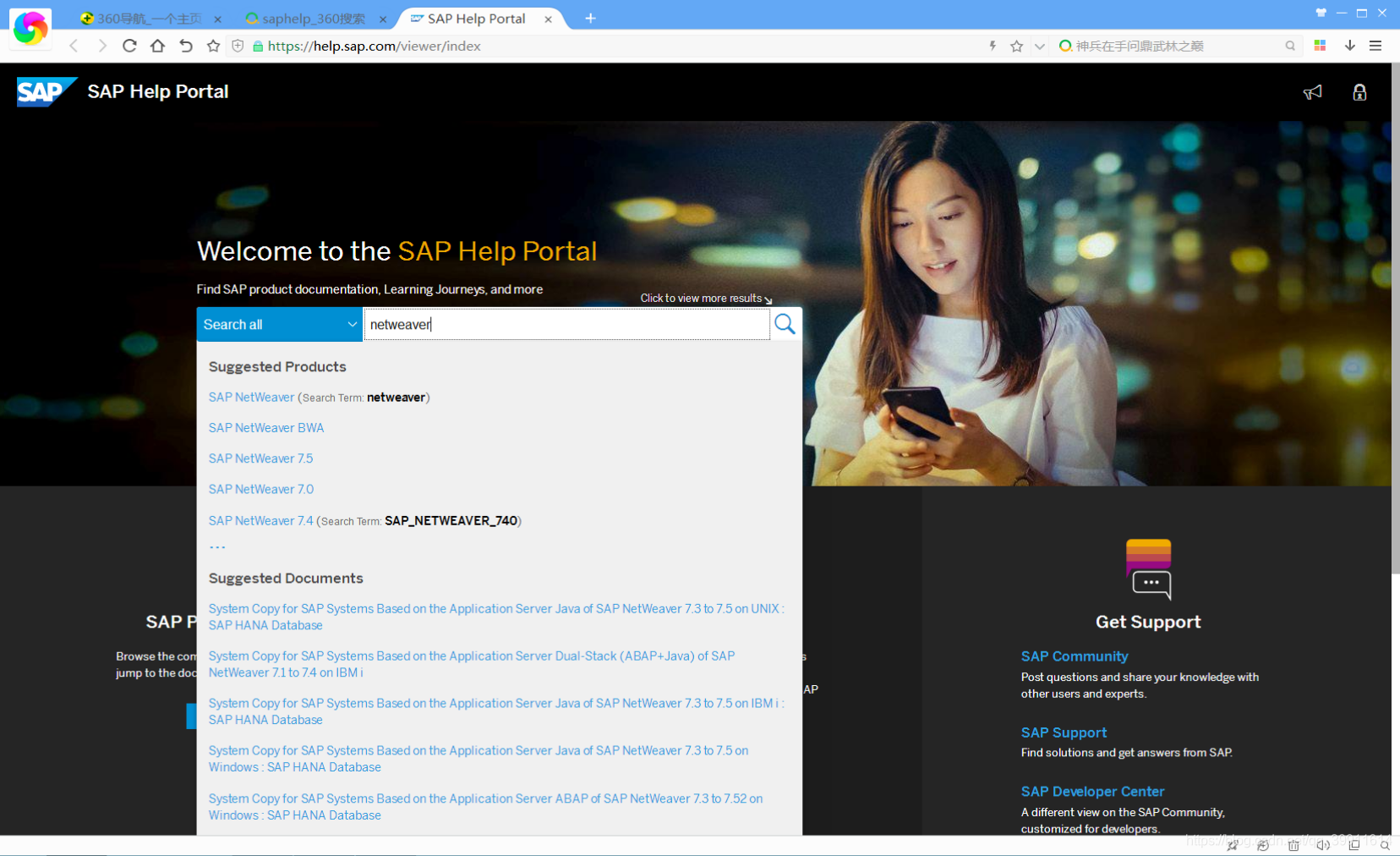The image size is (1400, 856).
Task: Click the speaker sound icon in status bar
Action: (1323, 845)
